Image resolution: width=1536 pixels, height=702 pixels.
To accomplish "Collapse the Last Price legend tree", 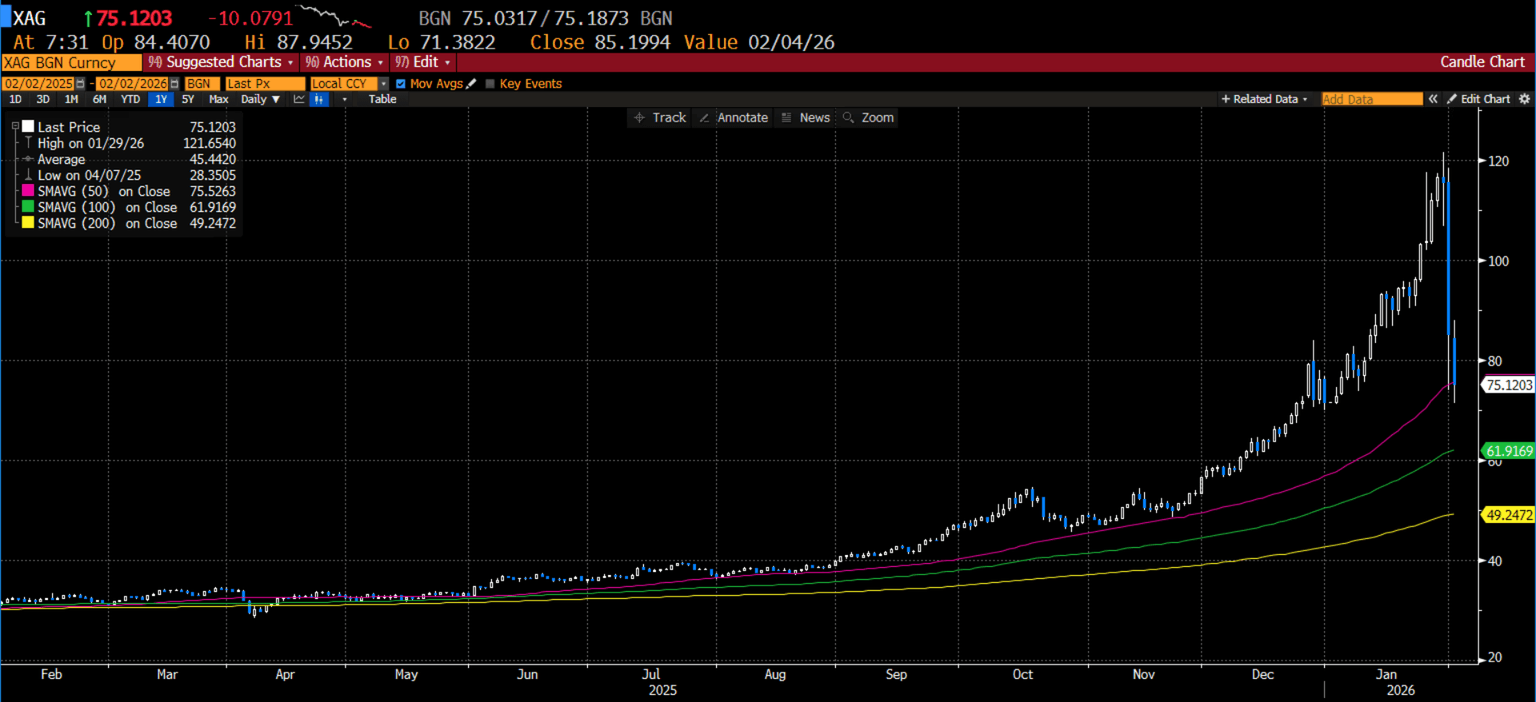I will pyautogui.click(x=15, y=127).
